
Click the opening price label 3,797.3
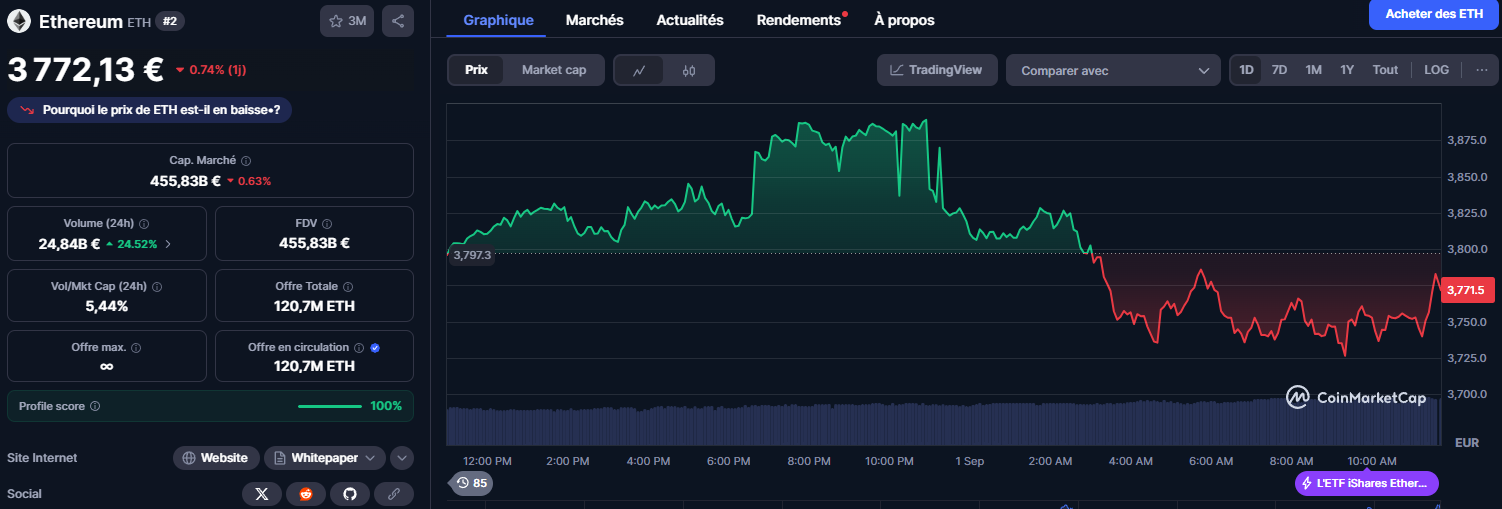click(x=471, y=255)
